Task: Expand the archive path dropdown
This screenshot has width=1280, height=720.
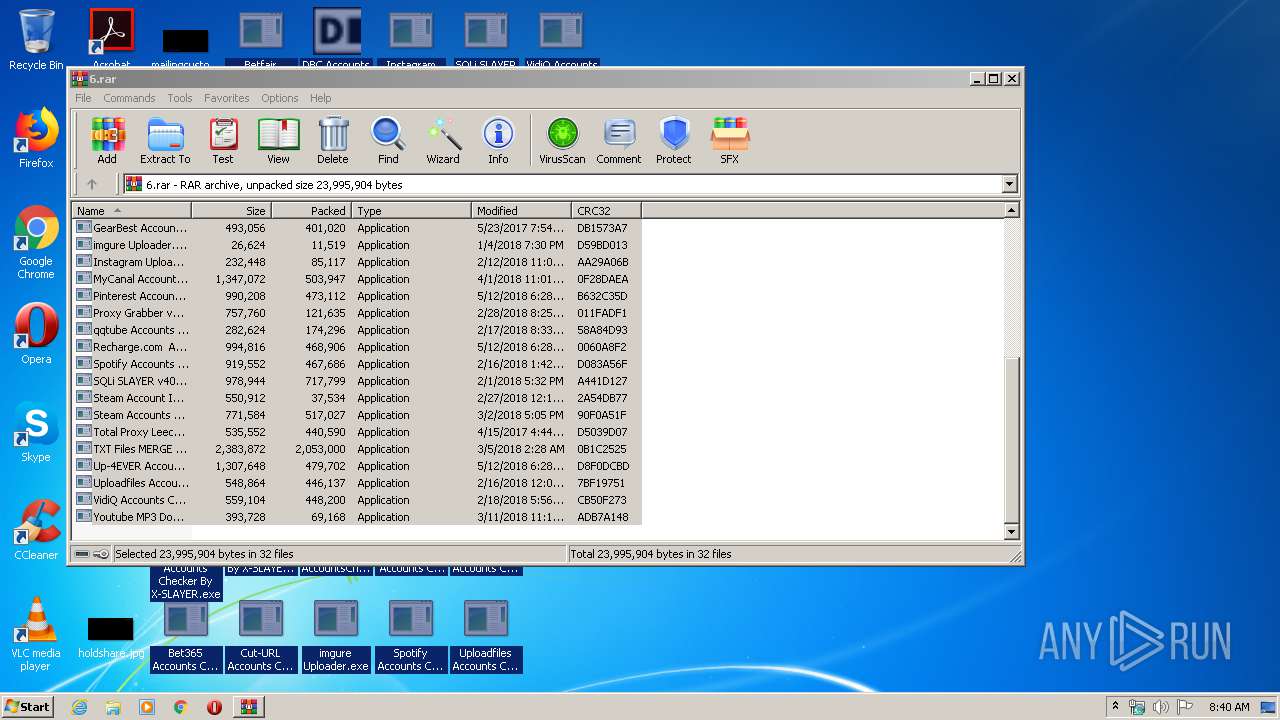Action: (1009, 184)
